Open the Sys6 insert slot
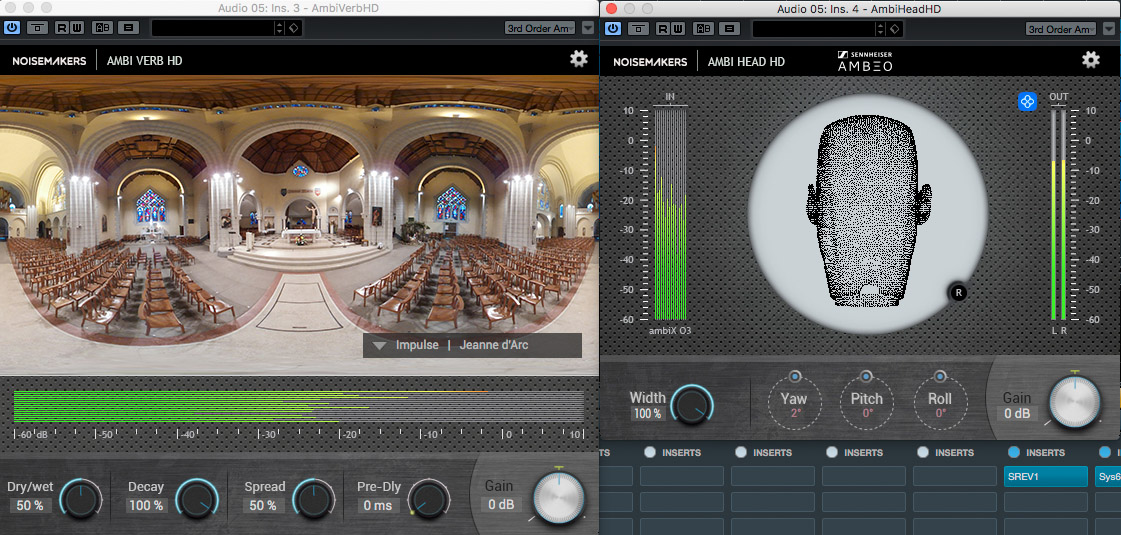The height and width of the screenshot is (535, 1121). pos(1107,476)
